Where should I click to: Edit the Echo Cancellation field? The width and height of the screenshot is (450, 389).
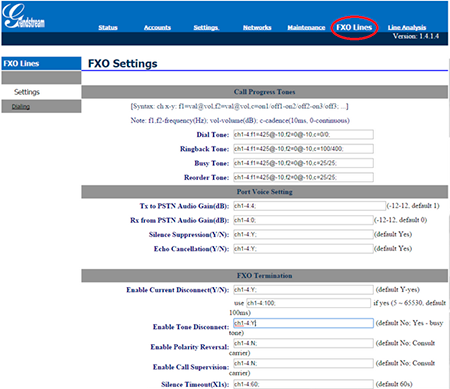303,249
